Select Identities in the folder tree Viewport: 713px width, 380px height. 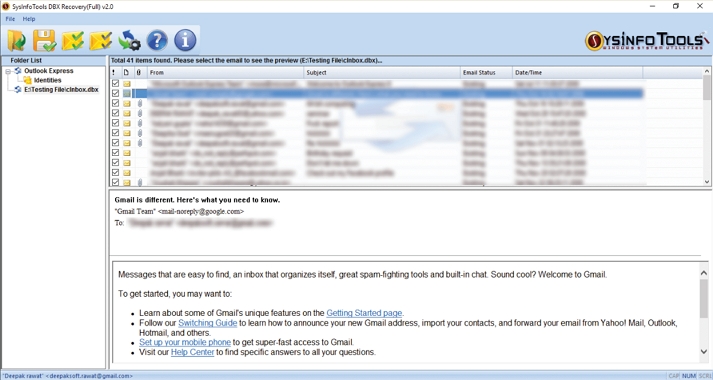pyautogui.click(x=48, y=80)
